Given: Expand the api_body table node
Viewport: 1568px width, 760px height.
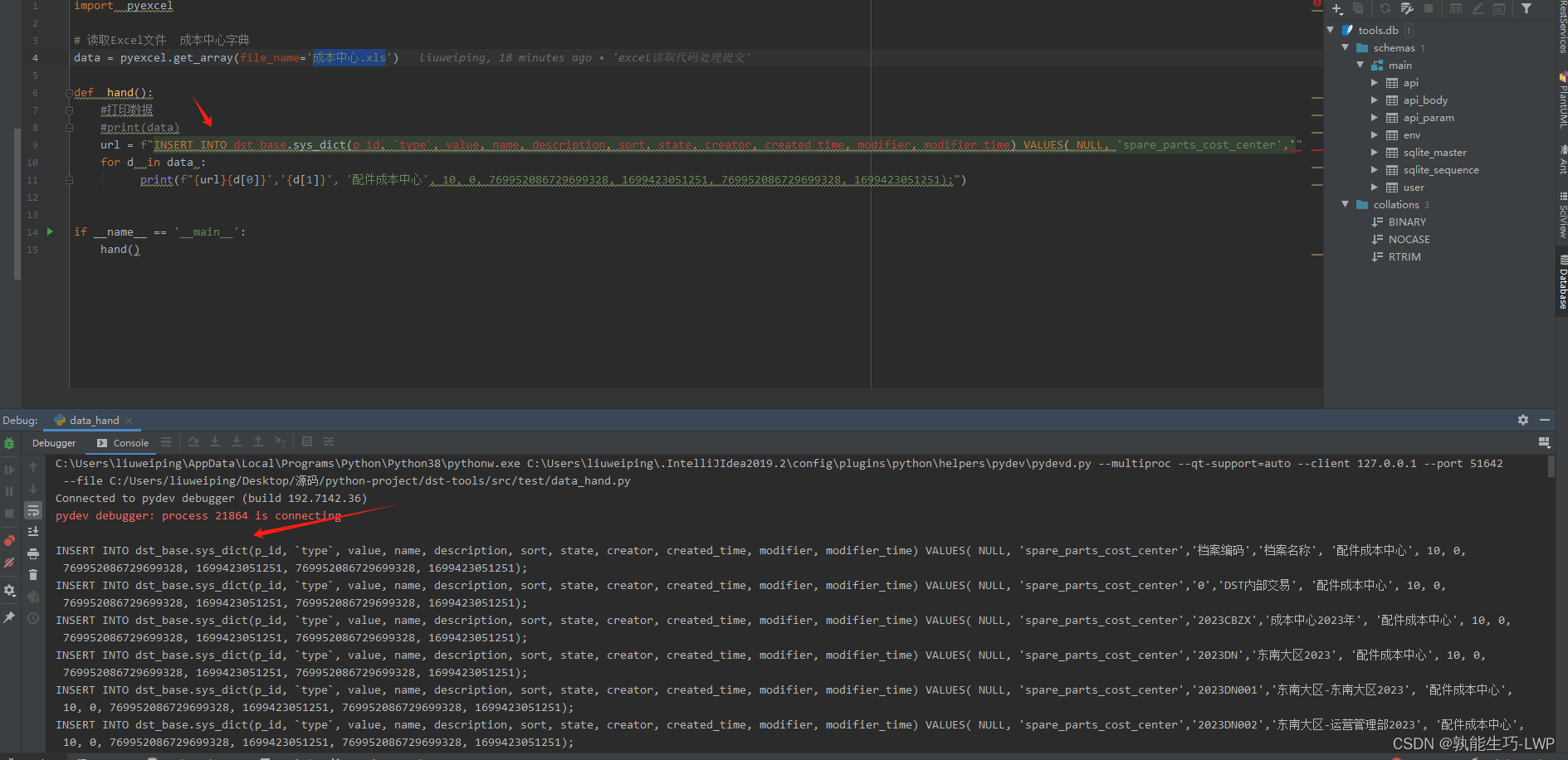Looking at the screenshot, I should (1375, 100).
